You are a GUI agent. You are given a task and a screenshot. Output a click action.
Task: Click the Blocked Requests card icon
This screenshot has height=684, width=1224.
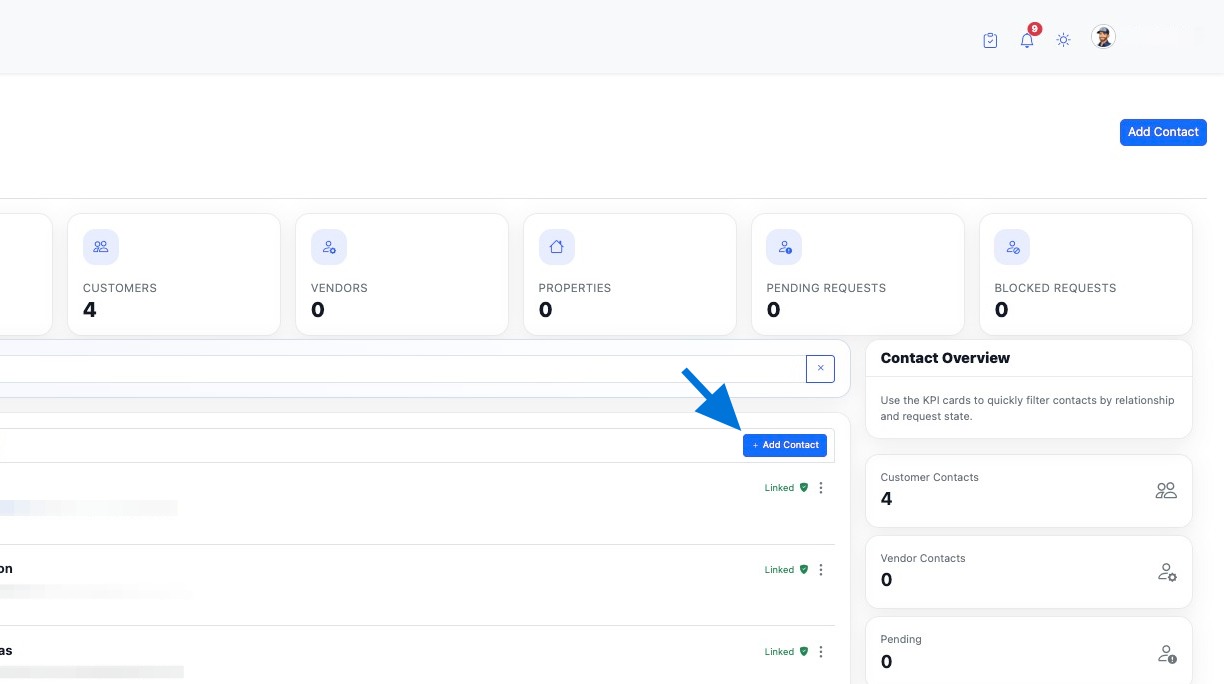coord(1013,247)
